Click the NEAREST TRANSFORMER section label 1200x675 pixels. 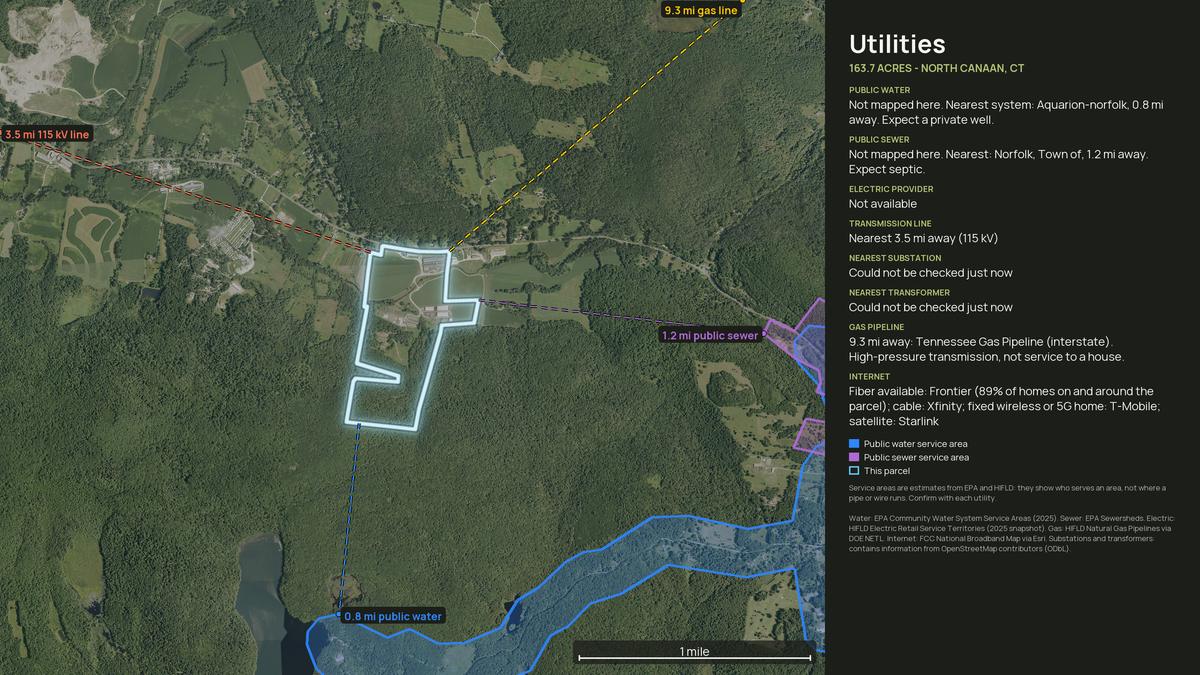pos(899,293)
